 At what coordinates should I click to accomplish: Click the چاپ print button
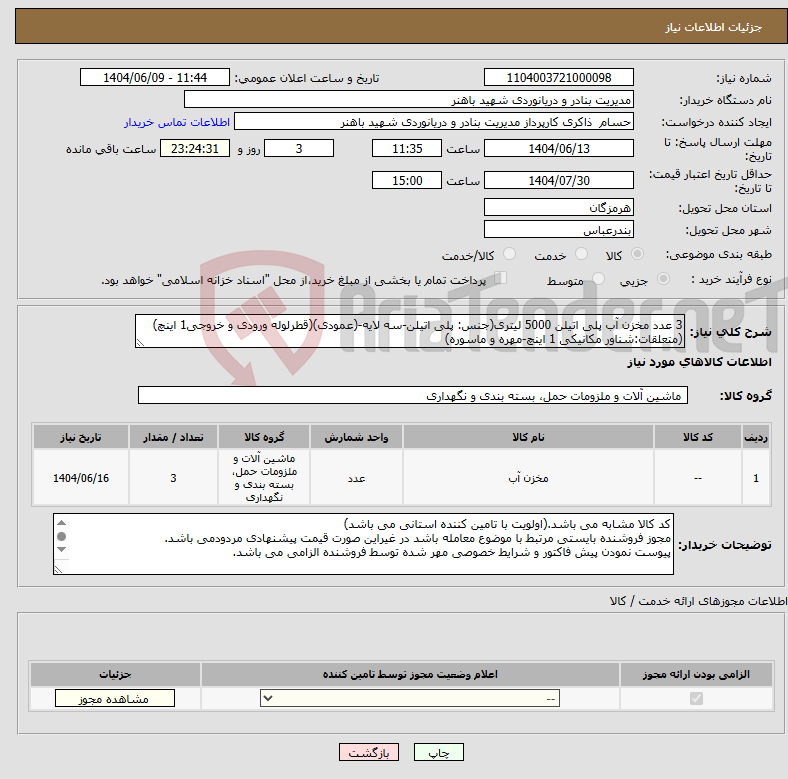click(x=439, y=753)
